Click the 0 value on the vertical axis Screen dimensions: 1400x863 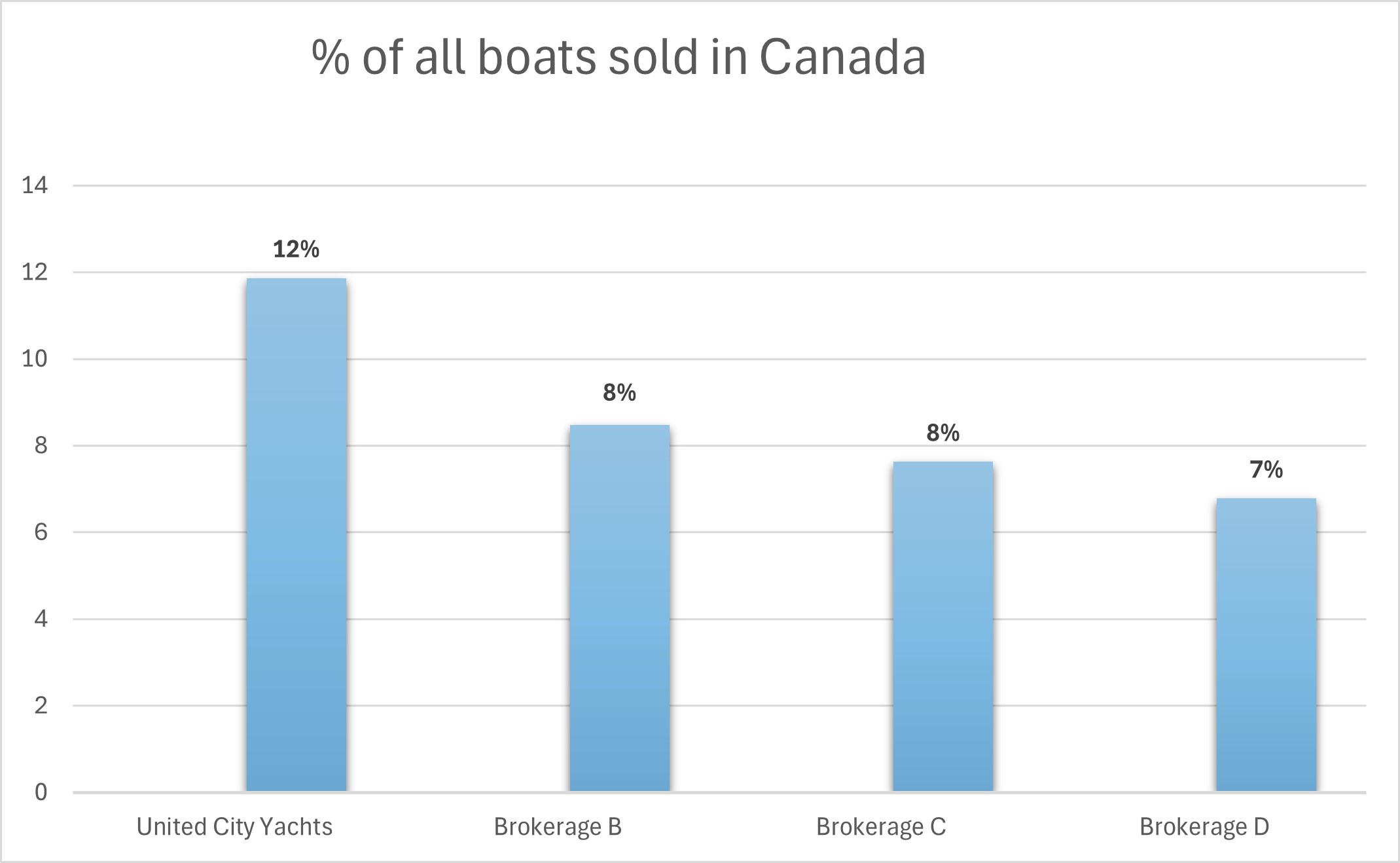(x=41, y=792)
